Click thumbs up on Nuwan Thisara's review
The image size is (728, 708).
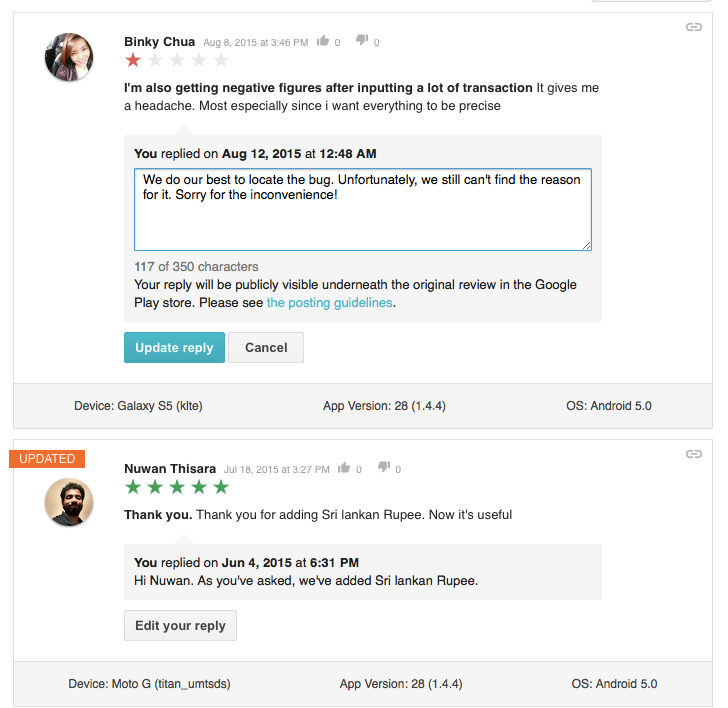pos(344,467)
